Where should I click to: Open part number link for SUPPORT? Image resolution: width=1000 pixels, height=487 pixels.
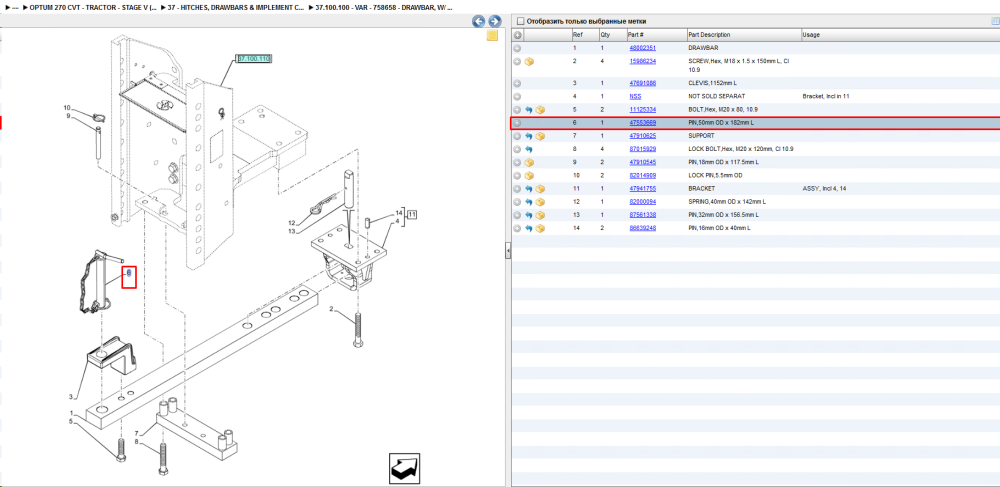pos(642,136)
